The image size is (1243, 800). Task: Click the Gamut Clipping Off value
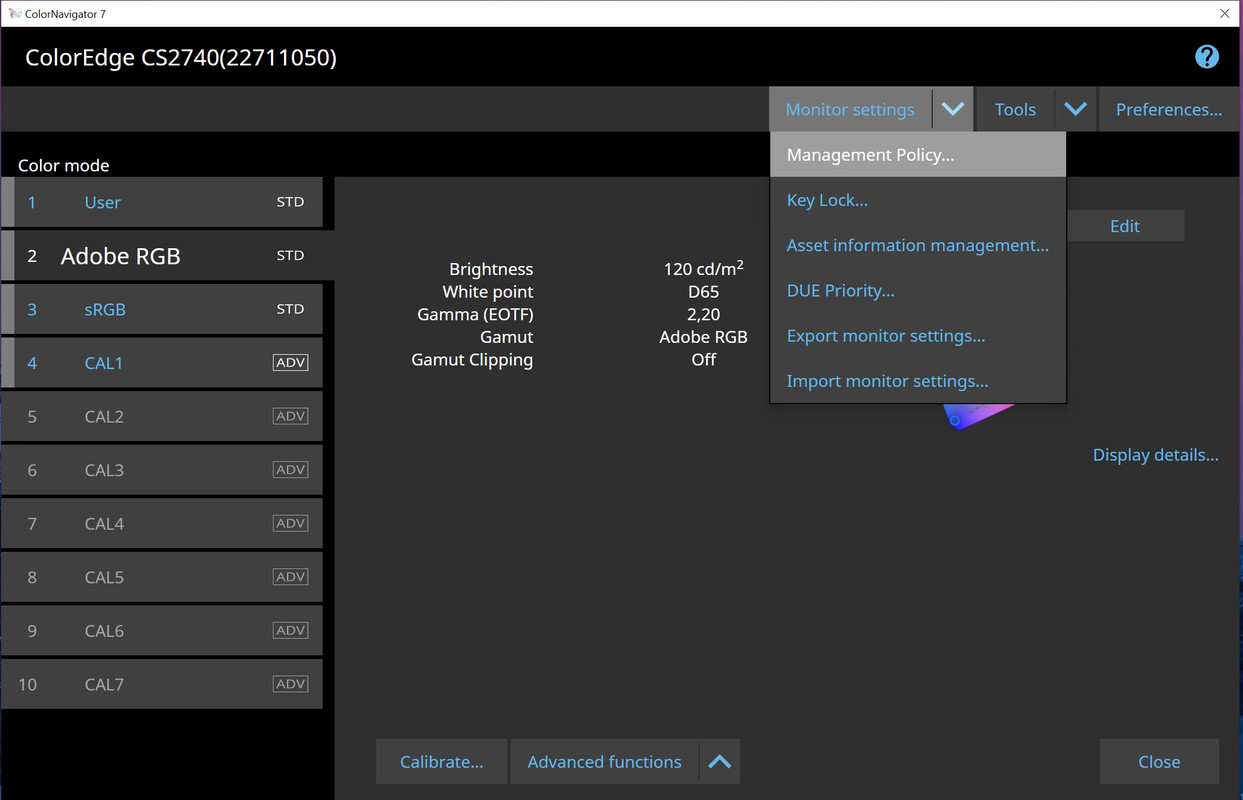pyautogui.click(x=703, y=359)
